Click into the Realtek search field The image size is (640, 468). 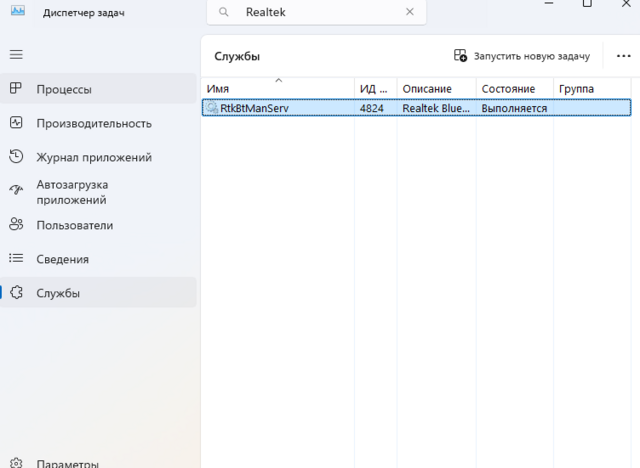point(320,12)
